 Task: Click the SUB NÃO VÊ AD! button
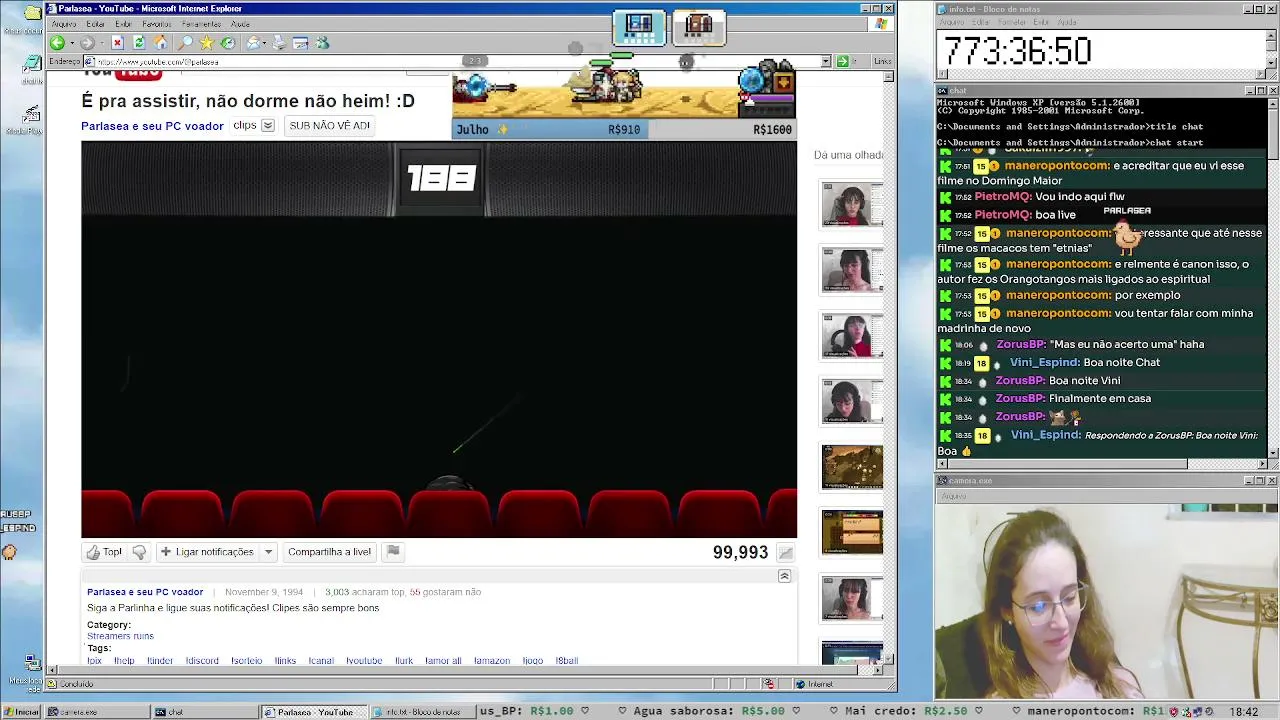[329, 126]
